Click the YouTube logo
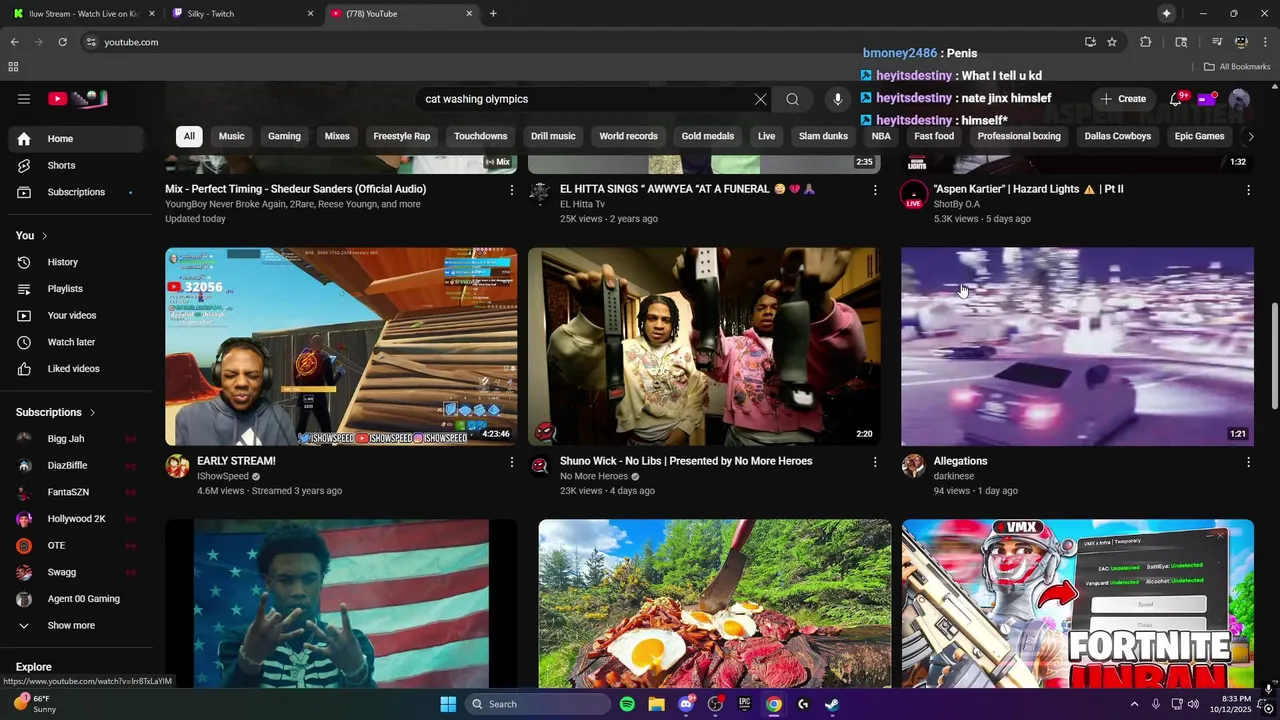The height and width of the screenshot is (720, 1280). (x=78, y=99)
